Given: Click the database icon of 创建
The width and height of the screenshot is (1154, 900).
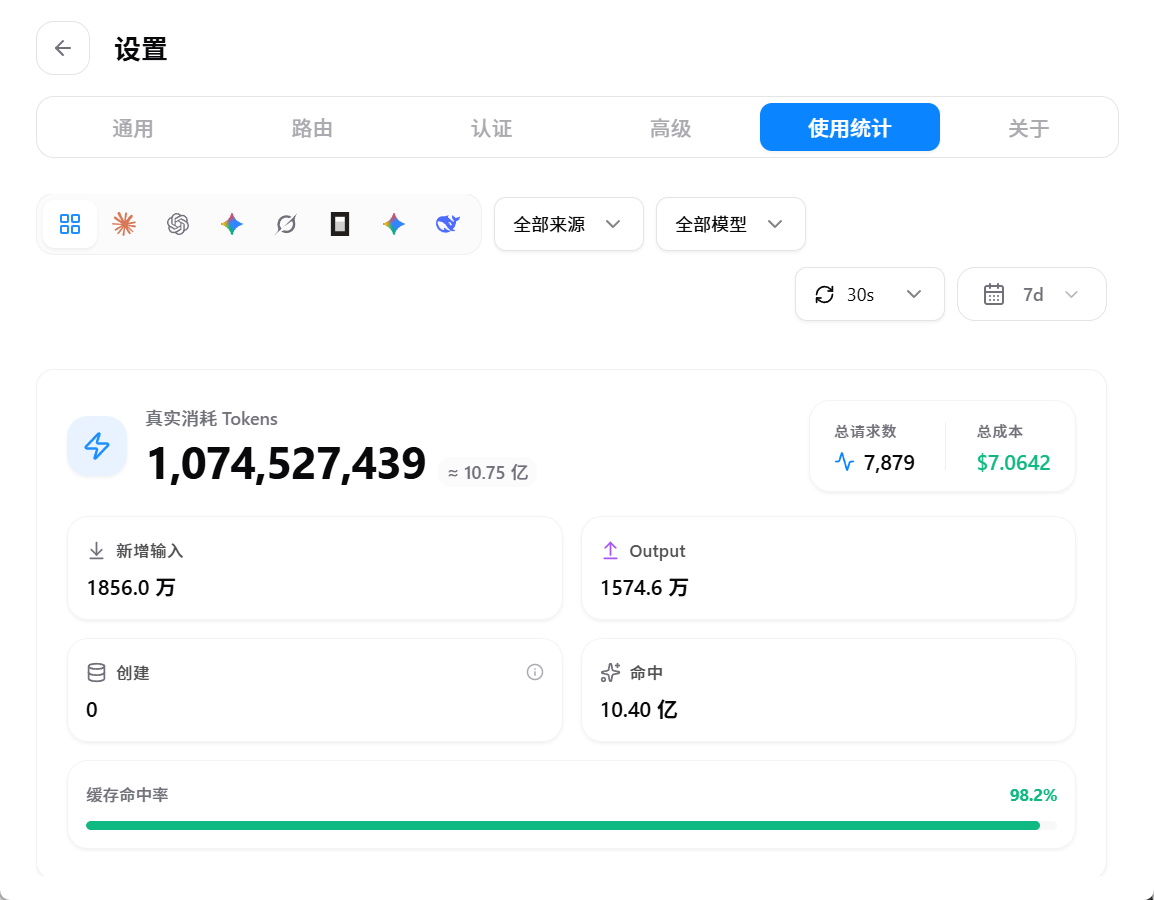Looking at the screenshot, I should (96, 673).
